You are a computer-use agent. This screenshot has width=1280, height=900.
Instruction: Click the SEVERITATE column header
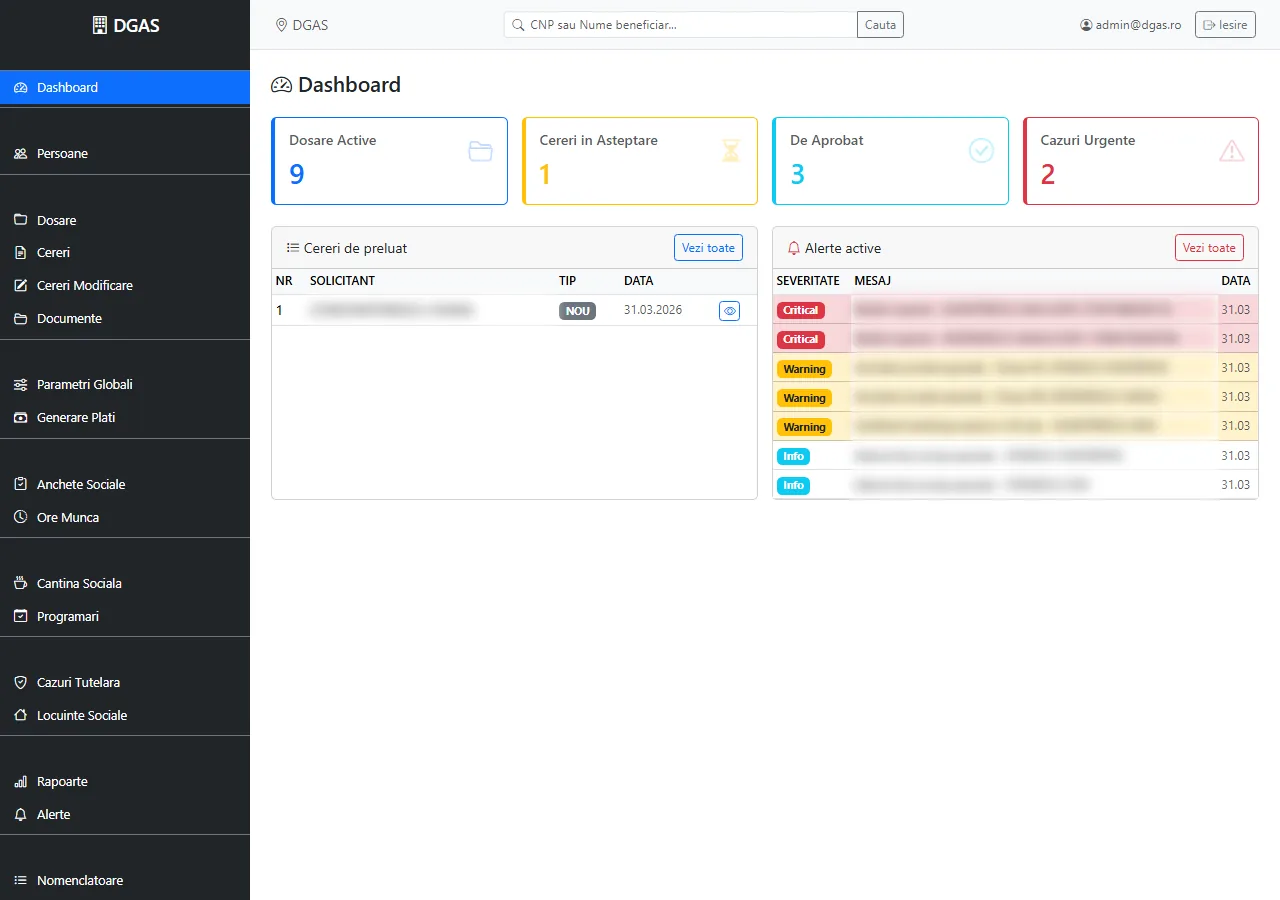point(808,281)
